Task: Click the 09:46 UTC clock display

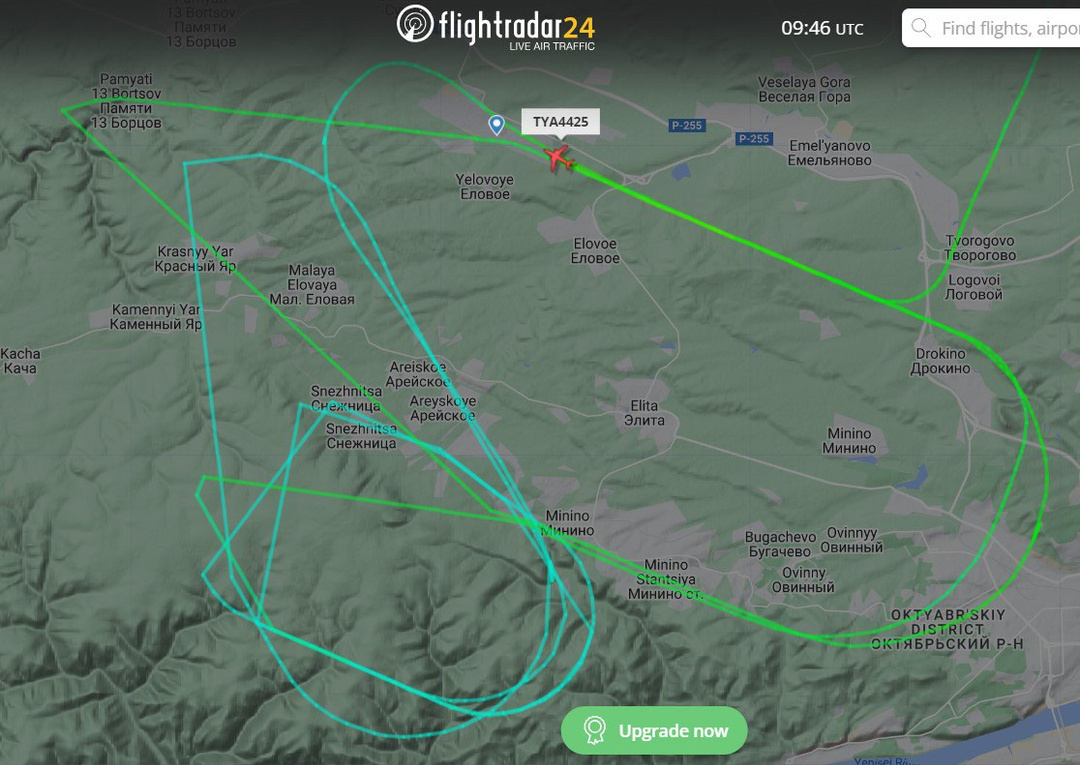Action: click(x=822, y=28)
